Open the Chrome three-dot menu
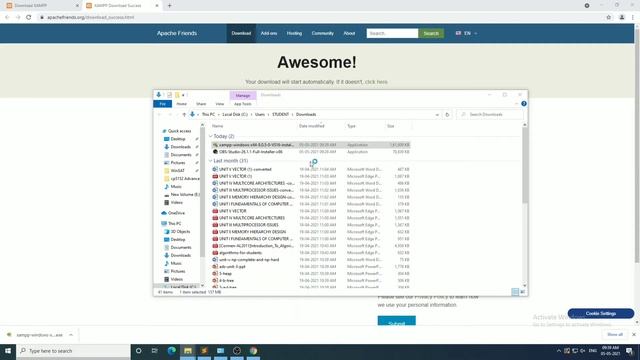Screen dimensions: 640x360 pyautogui.click(x=633, y=17)
